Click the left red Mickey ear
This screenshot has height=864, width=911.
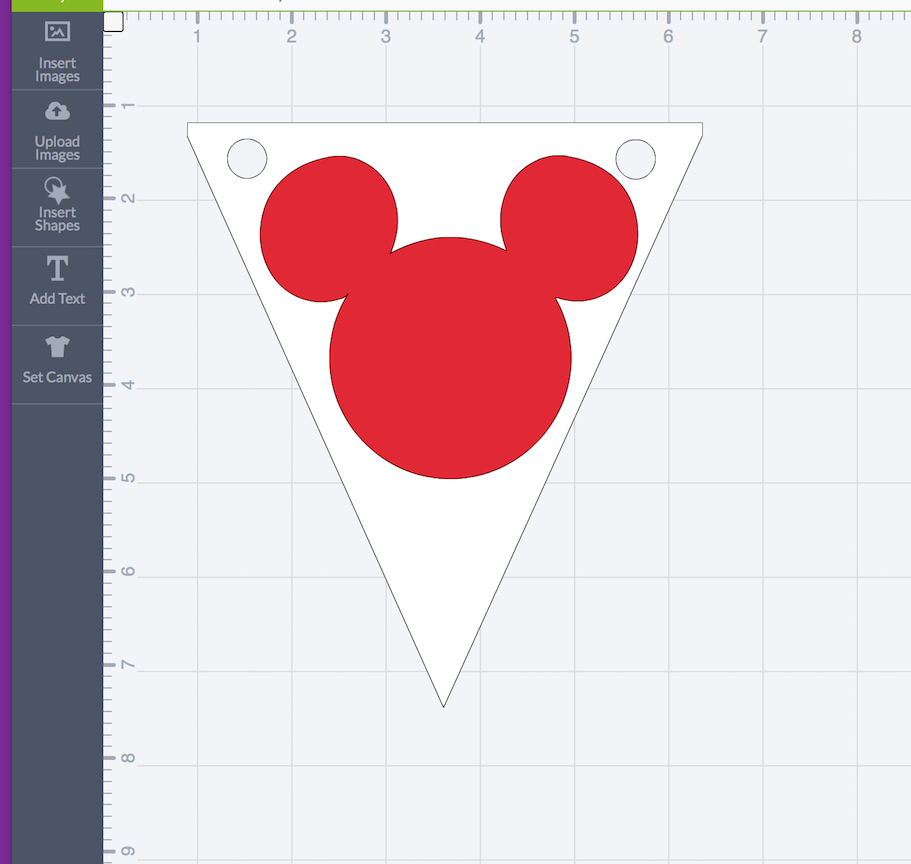(325, 228)
